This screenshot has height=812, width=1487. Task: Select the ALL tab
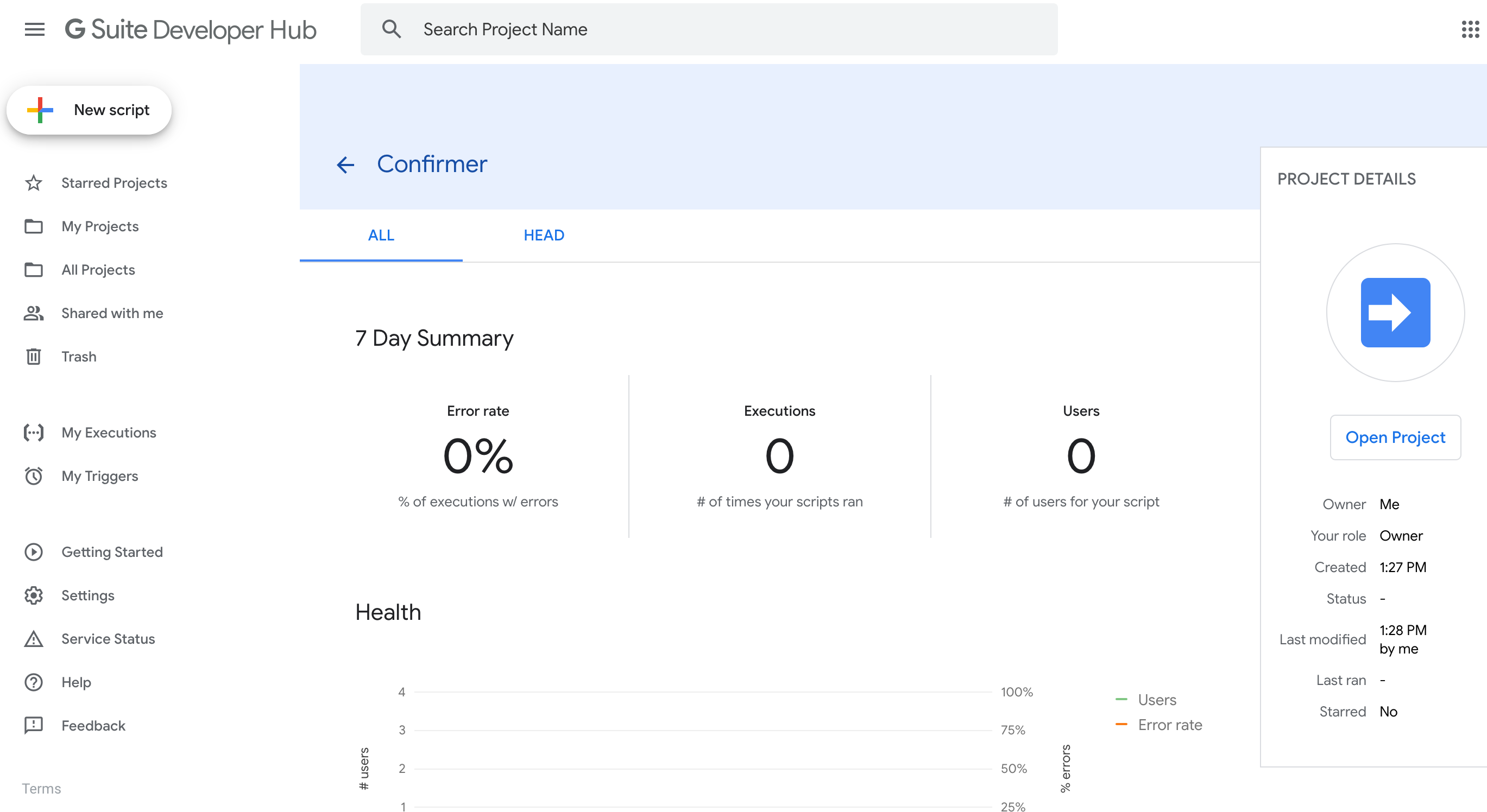[381, 236]
